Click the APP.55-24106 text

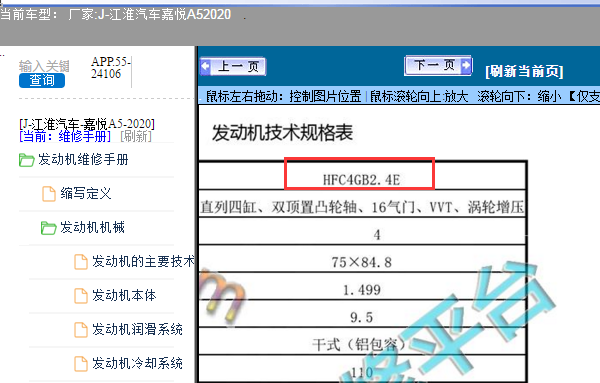111,68
